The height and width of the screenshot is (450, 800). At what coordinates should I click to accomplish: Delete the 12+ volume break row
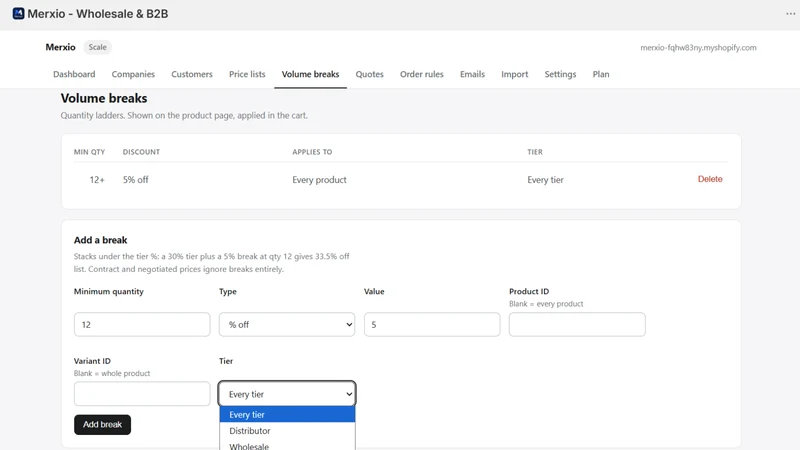coord(710,179)
